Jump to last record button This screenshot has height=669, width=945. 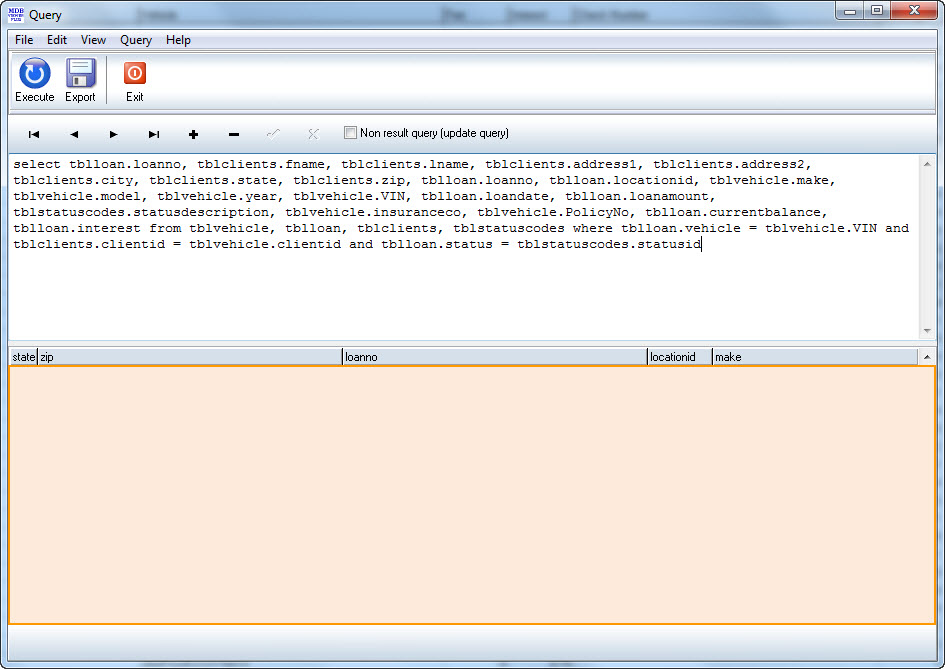[x=154, y=134]
